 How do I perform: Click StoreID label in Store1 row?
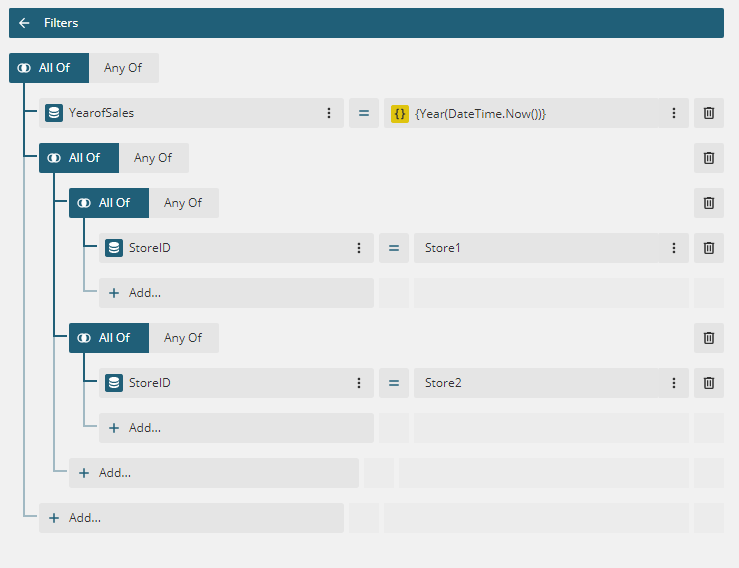(150, 248)
